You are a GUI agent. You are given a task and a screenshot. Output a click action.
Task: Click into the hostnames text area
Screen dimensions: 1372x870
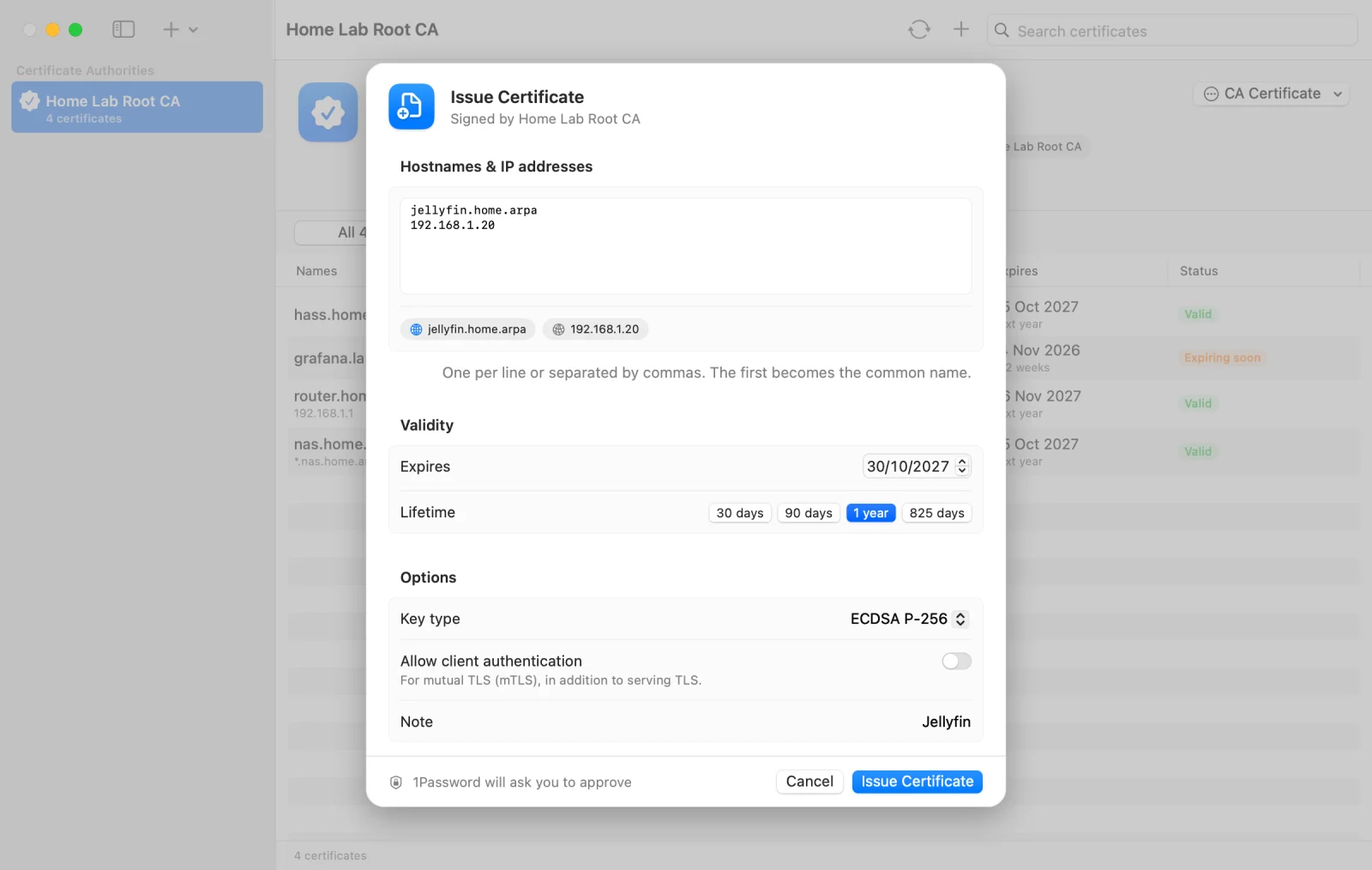point(685,246)
